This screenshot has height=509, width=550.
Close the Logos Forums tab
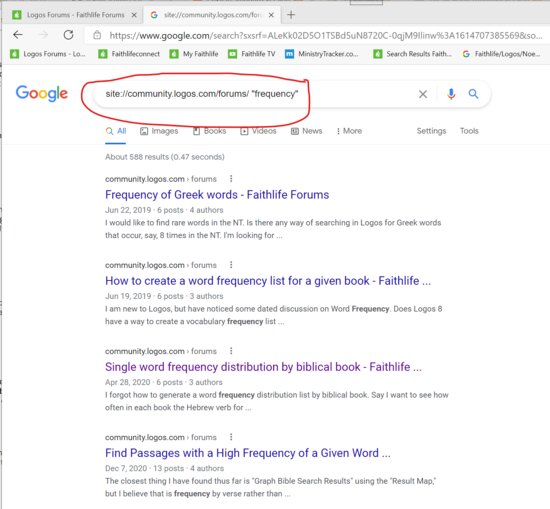[x=134, y=15]
